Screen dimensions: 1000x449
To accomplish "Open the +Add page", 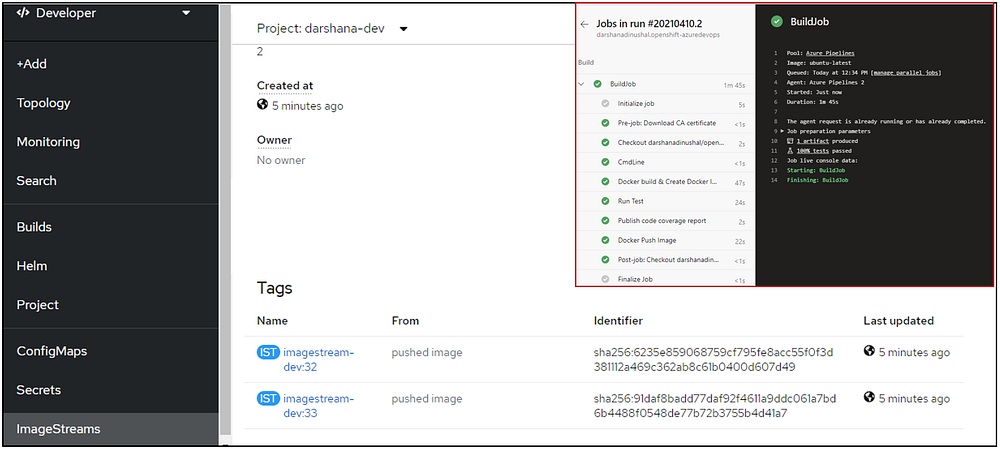I will 31,64.
